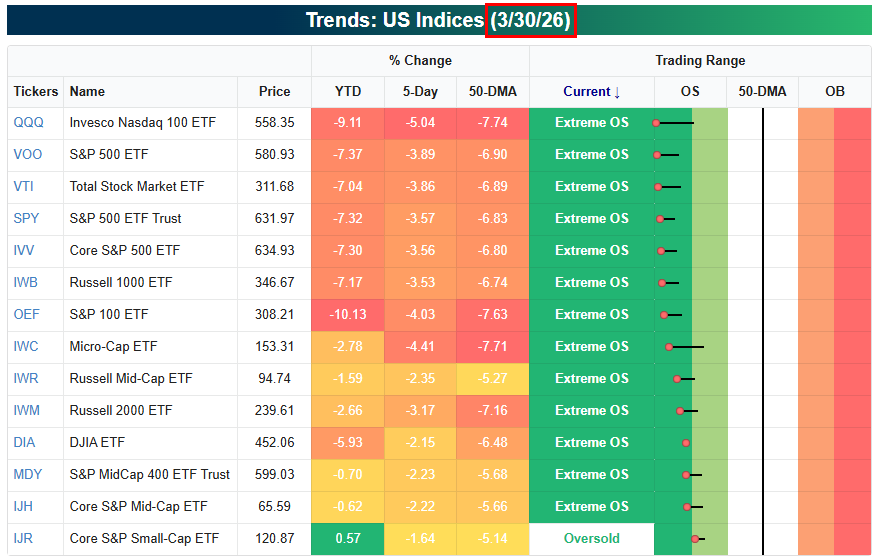Image resolution: width=877 pixels, height=559 pixels.
Task: Click the IWC trading range marker dot
Action: 669,347
